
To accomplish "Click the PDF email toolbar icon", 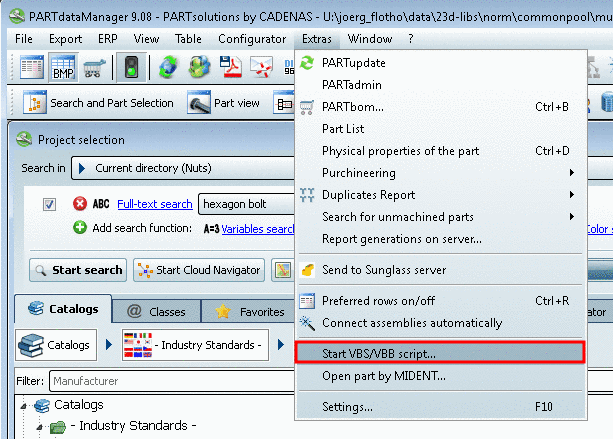I will pyautogui.click(x=261, y=67).
